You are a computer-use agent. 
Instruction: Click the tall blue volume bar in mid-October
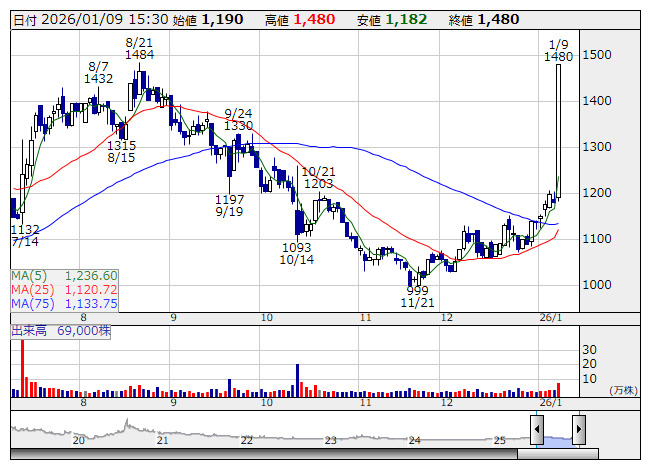297,380
